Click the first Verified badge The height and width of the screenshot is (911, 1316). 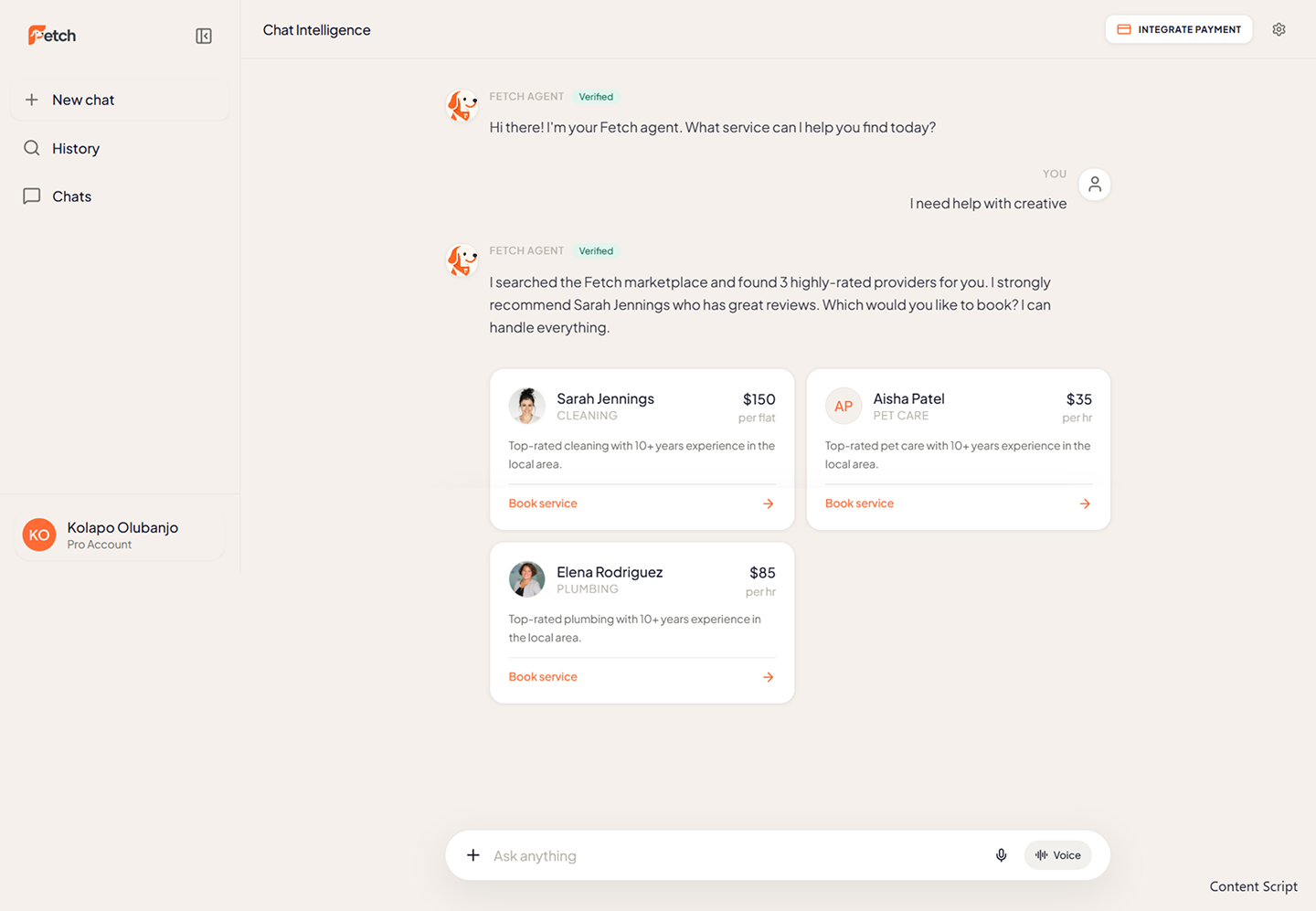(596, 97)
